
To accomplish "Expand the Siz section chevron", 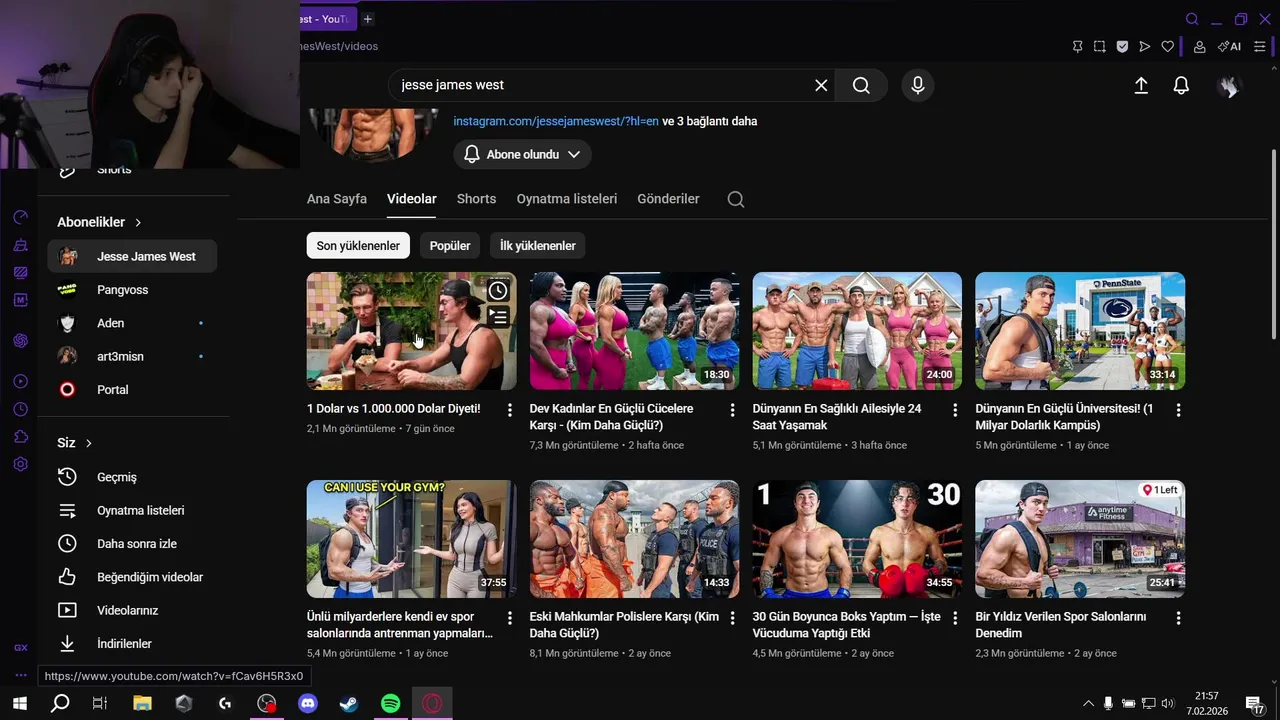I will pos(88,443).
